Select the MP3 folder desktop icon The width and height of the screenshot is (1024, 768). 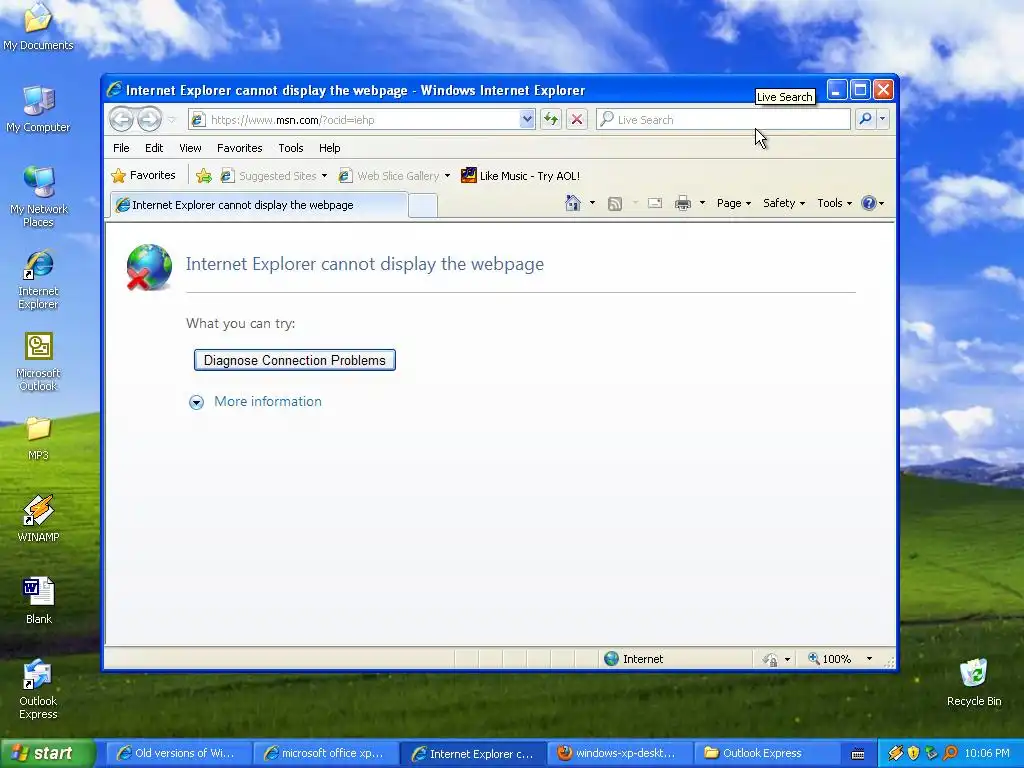(x=38, y=438)
